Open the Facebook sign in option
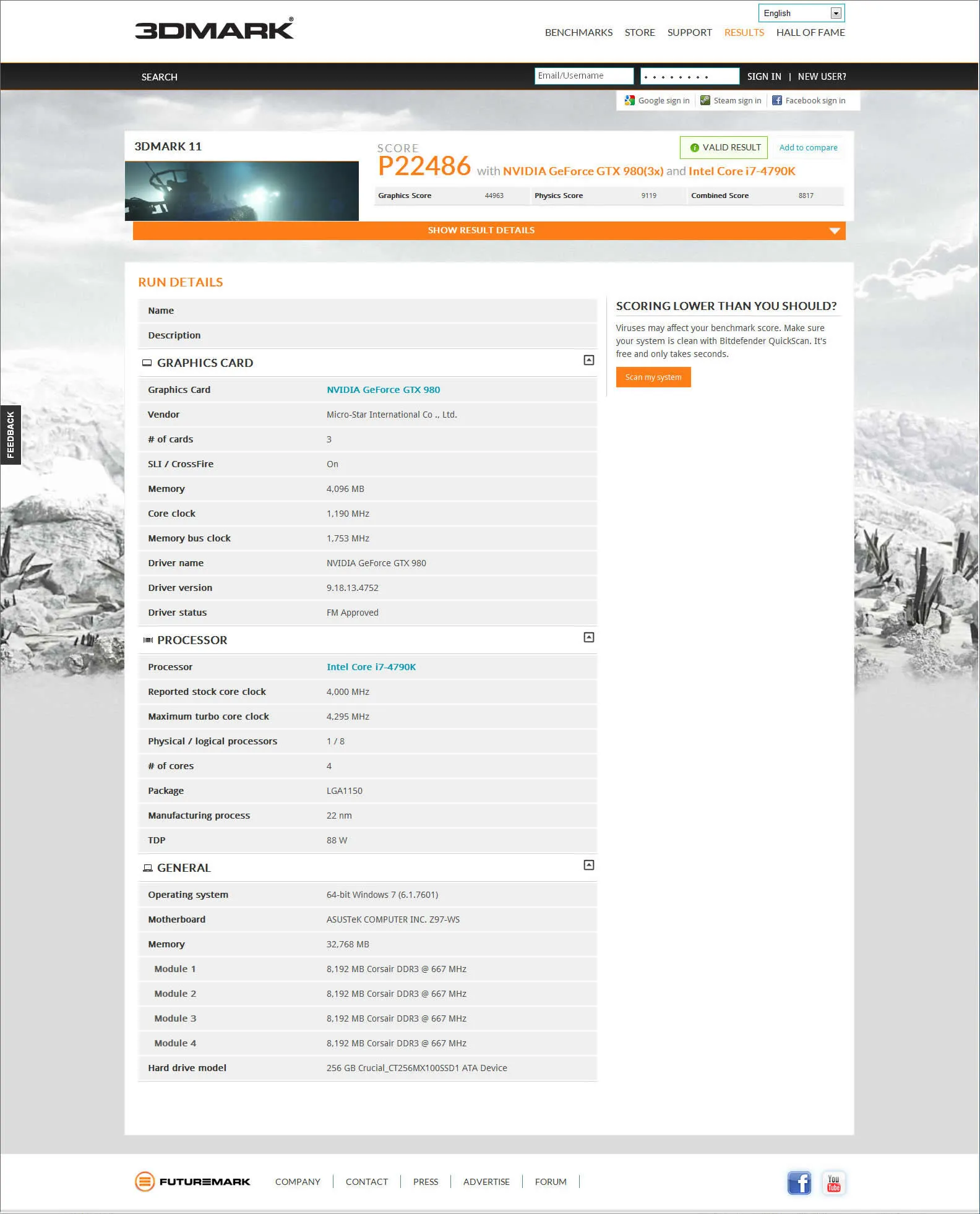 (x=809, y=100)
